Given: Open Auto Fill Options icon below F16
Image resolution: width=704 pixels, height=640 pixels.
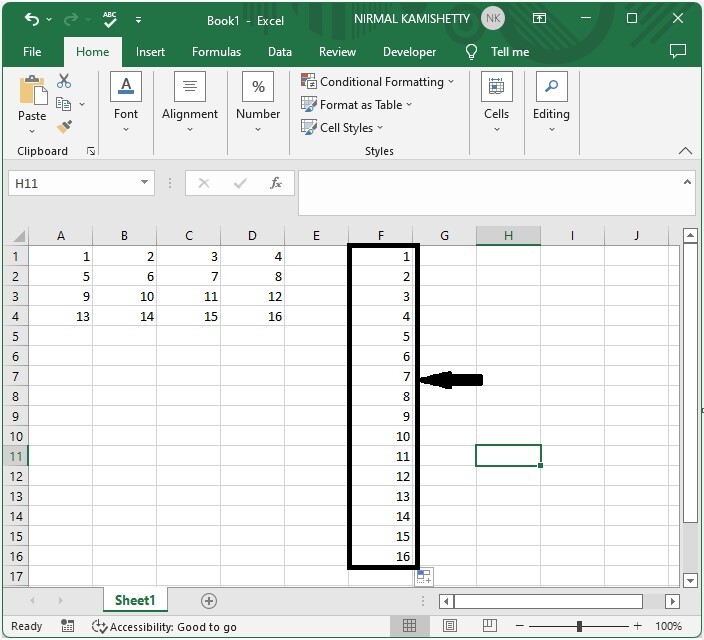Looking at the screenshot, I should click(424, 577).
